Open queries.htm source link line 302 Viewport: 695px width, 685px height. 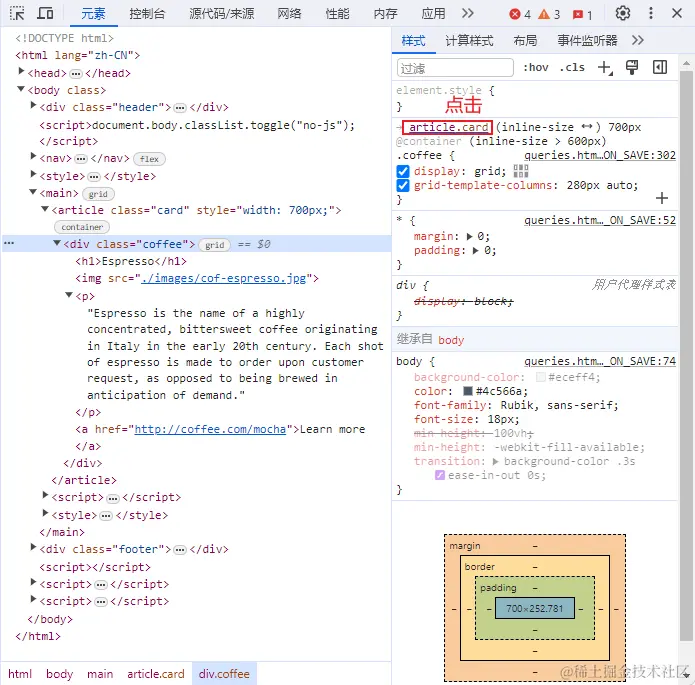[x=600, y=156]
